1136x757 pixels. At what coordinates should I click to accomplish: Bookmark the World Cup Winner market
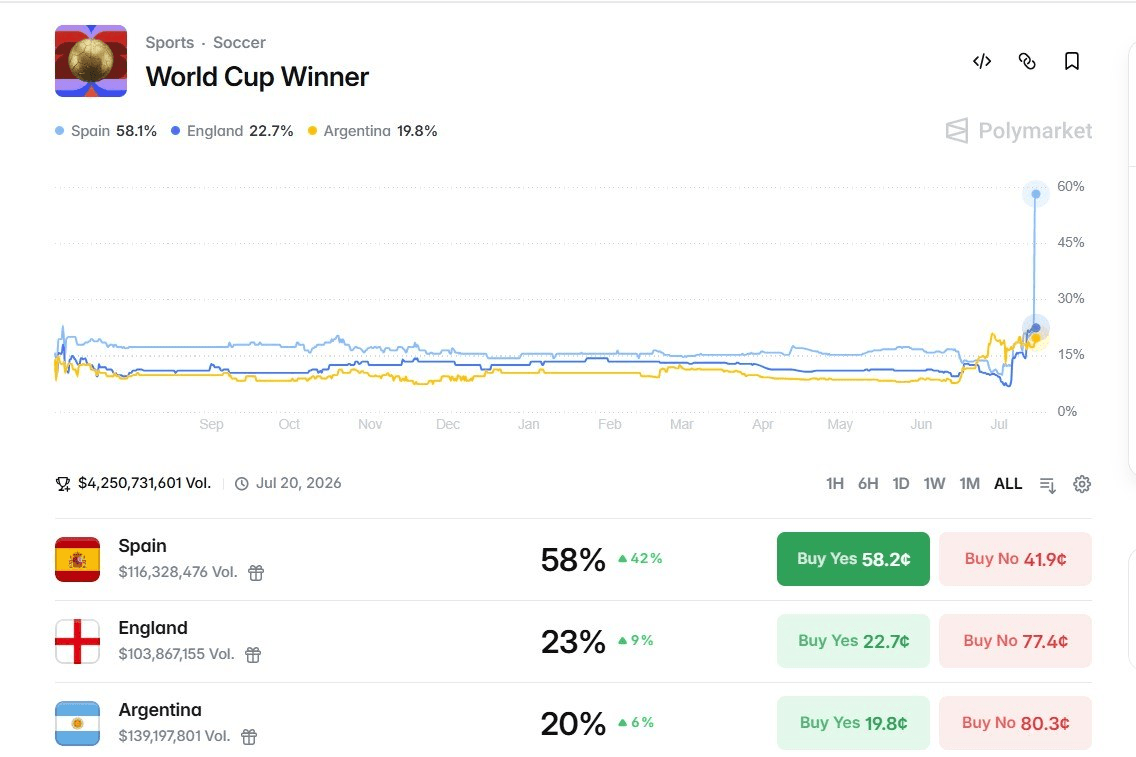pos(1072,62)
